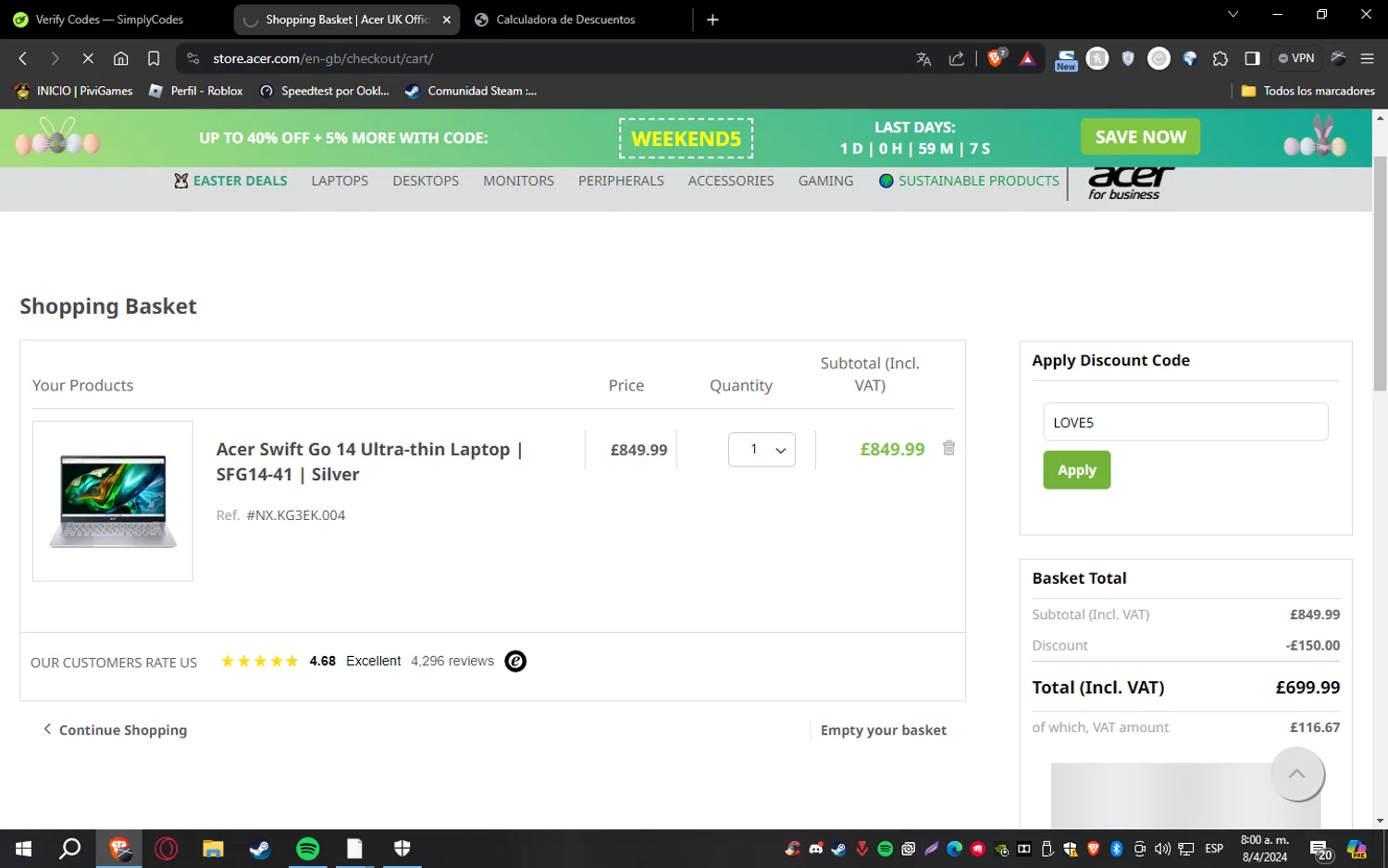Switch to Calculadora de Descuentos tab
1388x868 pixels.
point(565,19)
